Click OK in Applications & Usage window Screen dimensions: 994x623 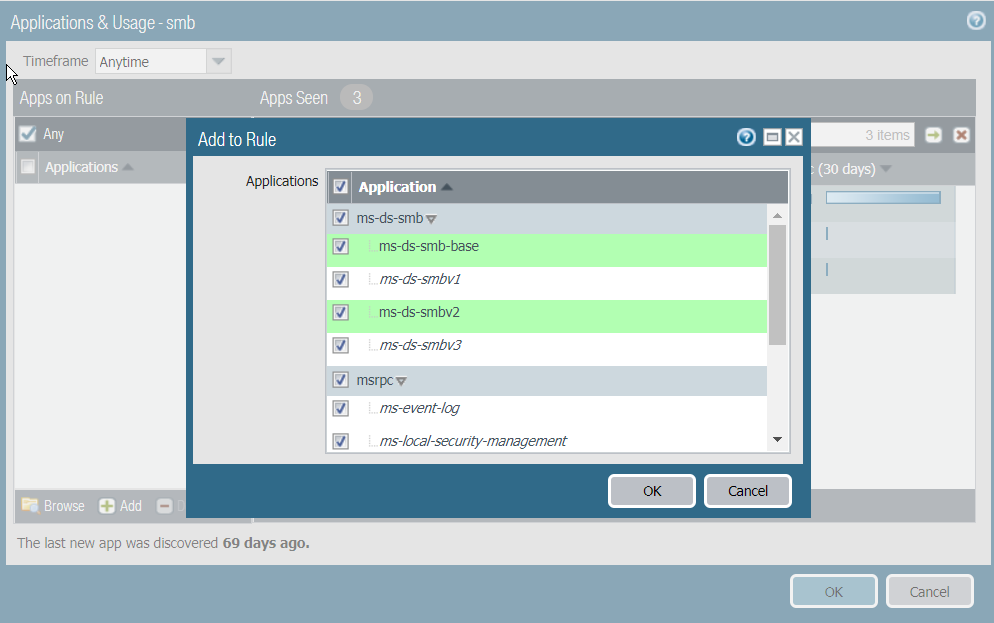[x=834, y=591]
